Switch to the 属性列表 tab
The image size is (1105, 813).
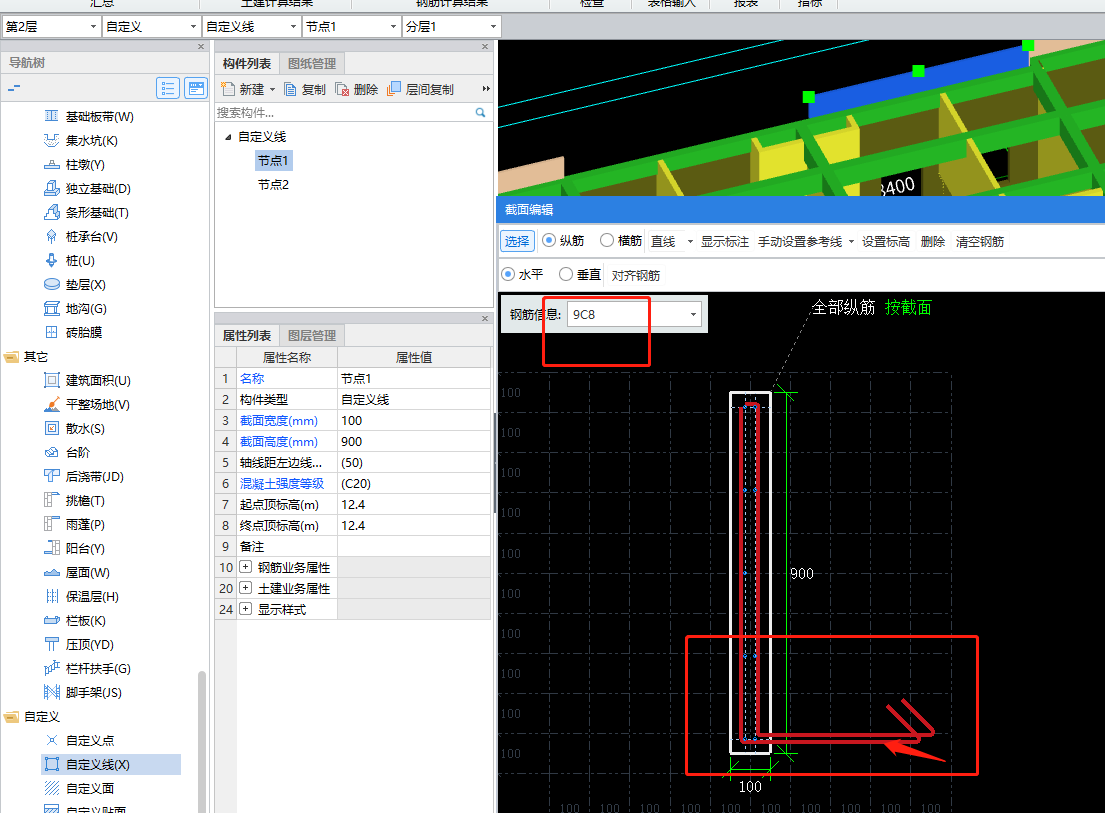pos(247,335)
